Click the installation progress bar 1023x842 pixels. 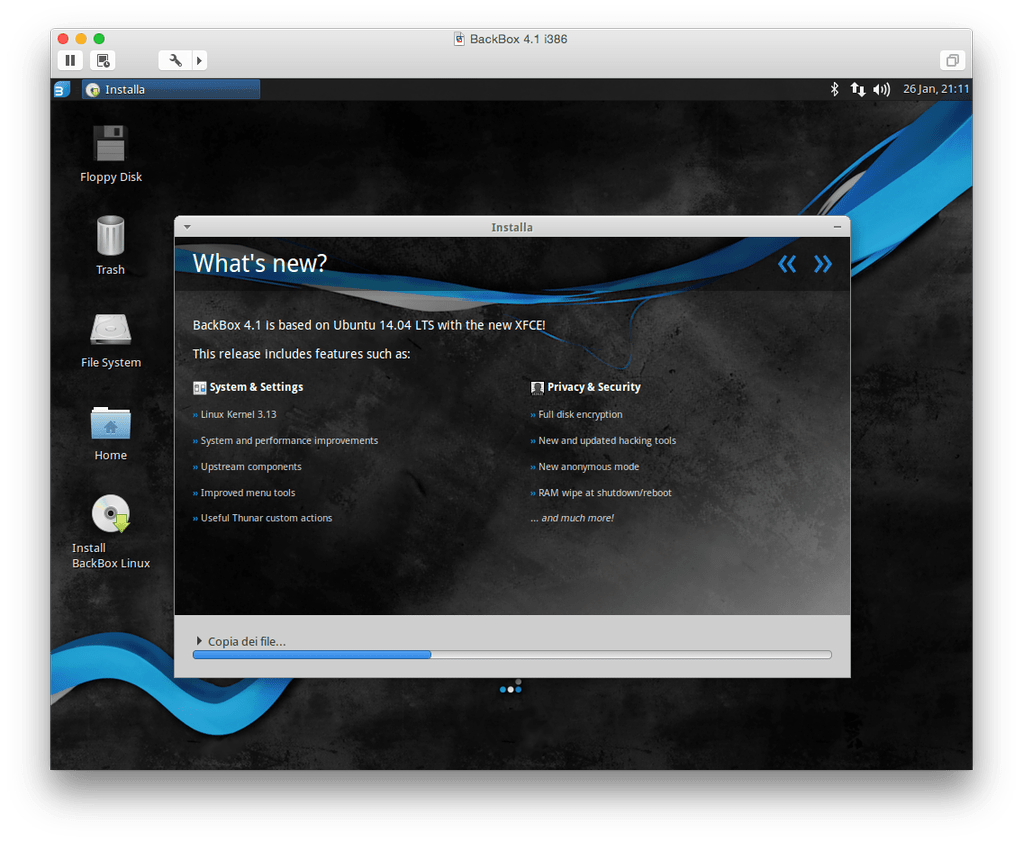coord(512,654)
